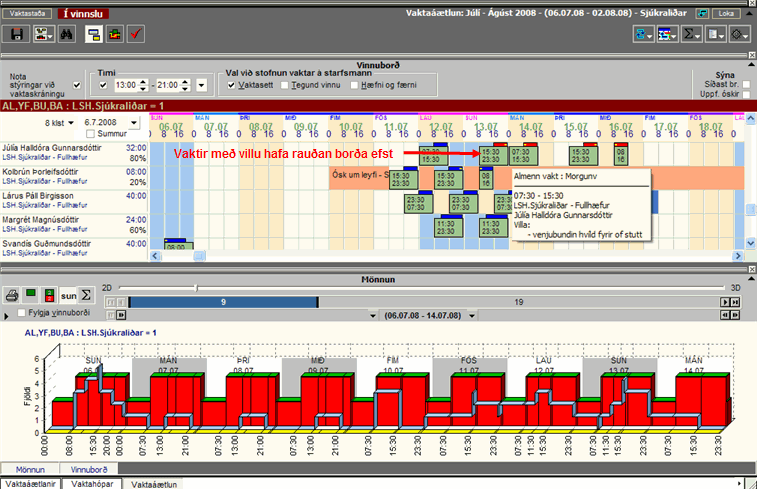Select the Vaktaáætlun tab
Screen dimensions: 757x489
coord(154,484)
